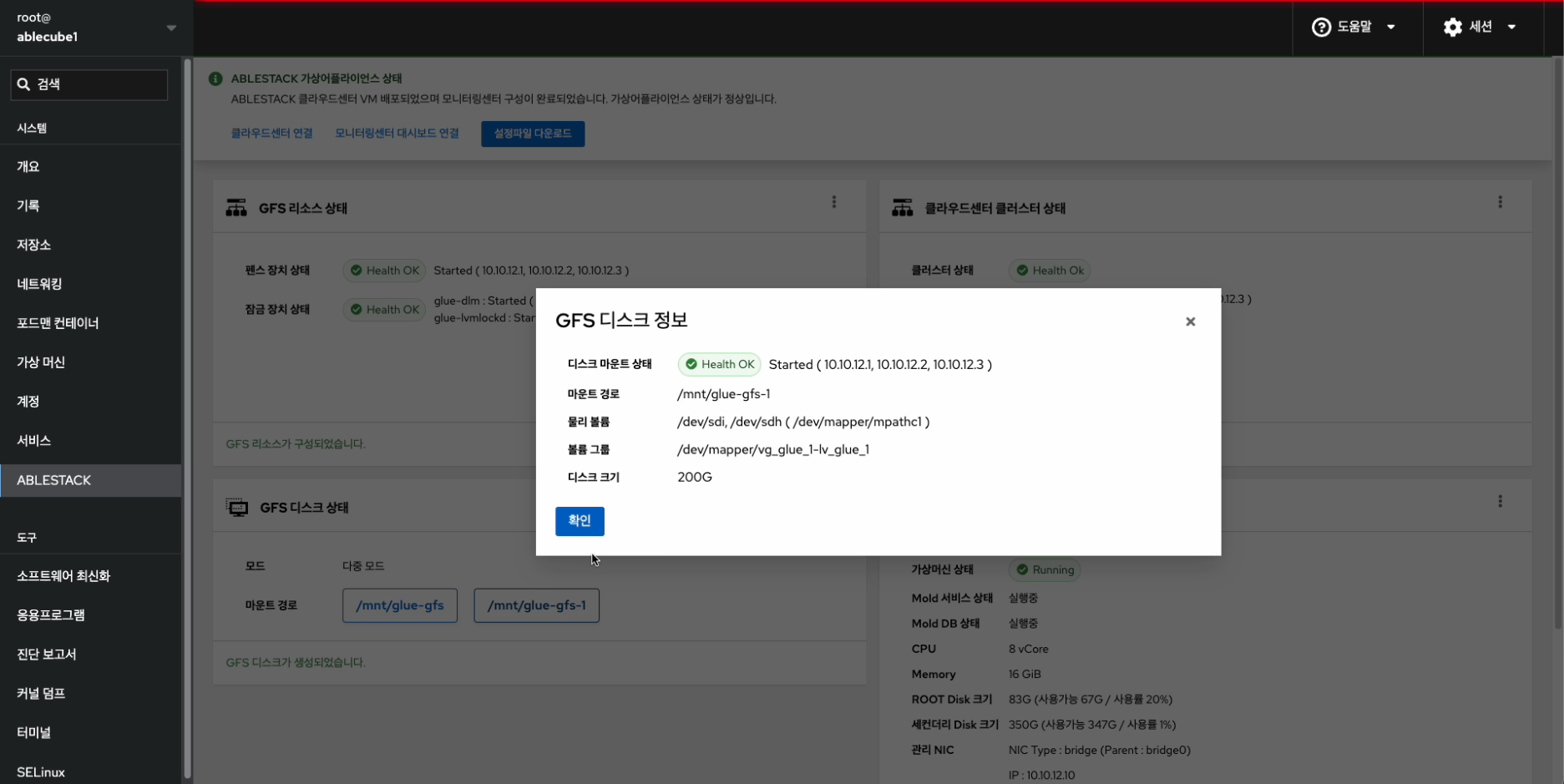
Task: Click the GFS resource status cluster icon
Action: tap(236, 208)
